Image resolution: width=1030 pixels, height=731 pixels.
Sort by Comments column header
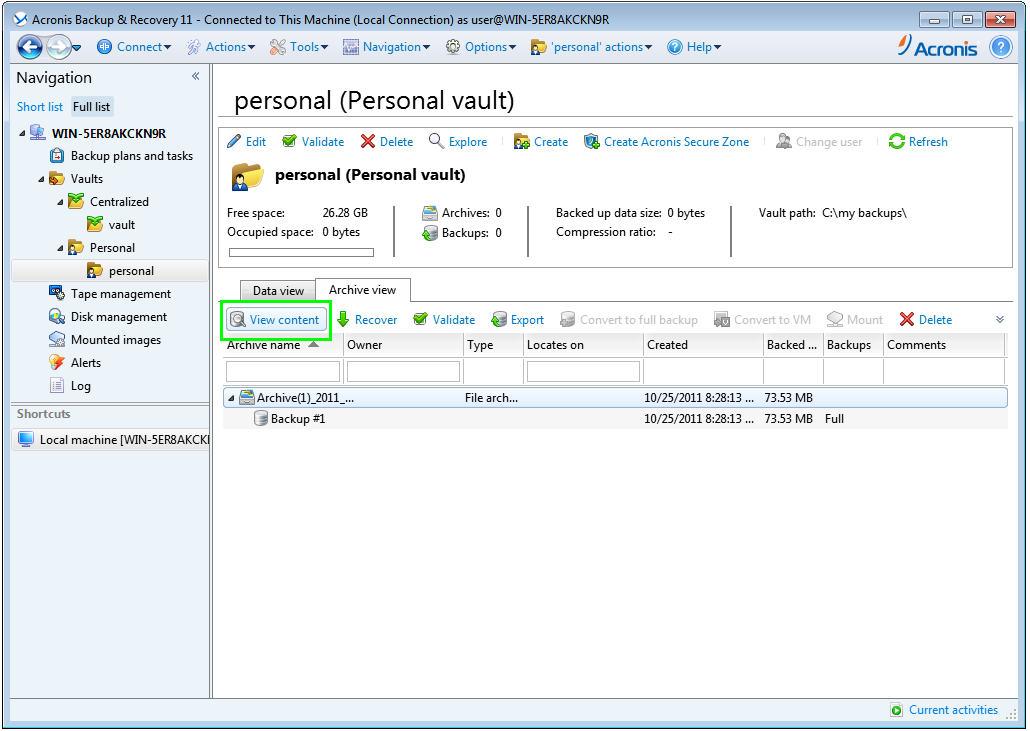[944, 345]
